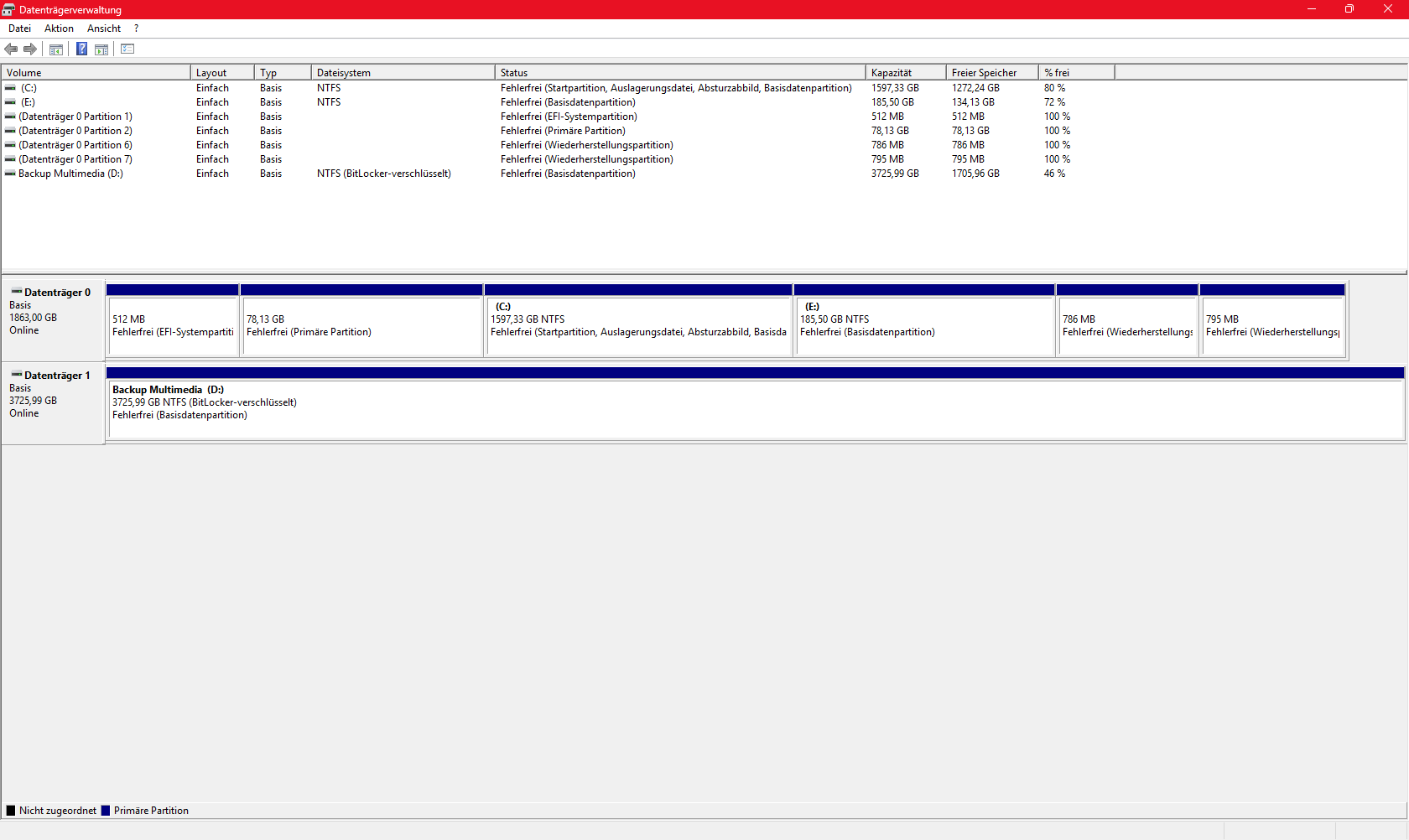This screenshot has height=840, width=1409.
Task: Sort list by the Kapazität column header
Action: (906, 73)
